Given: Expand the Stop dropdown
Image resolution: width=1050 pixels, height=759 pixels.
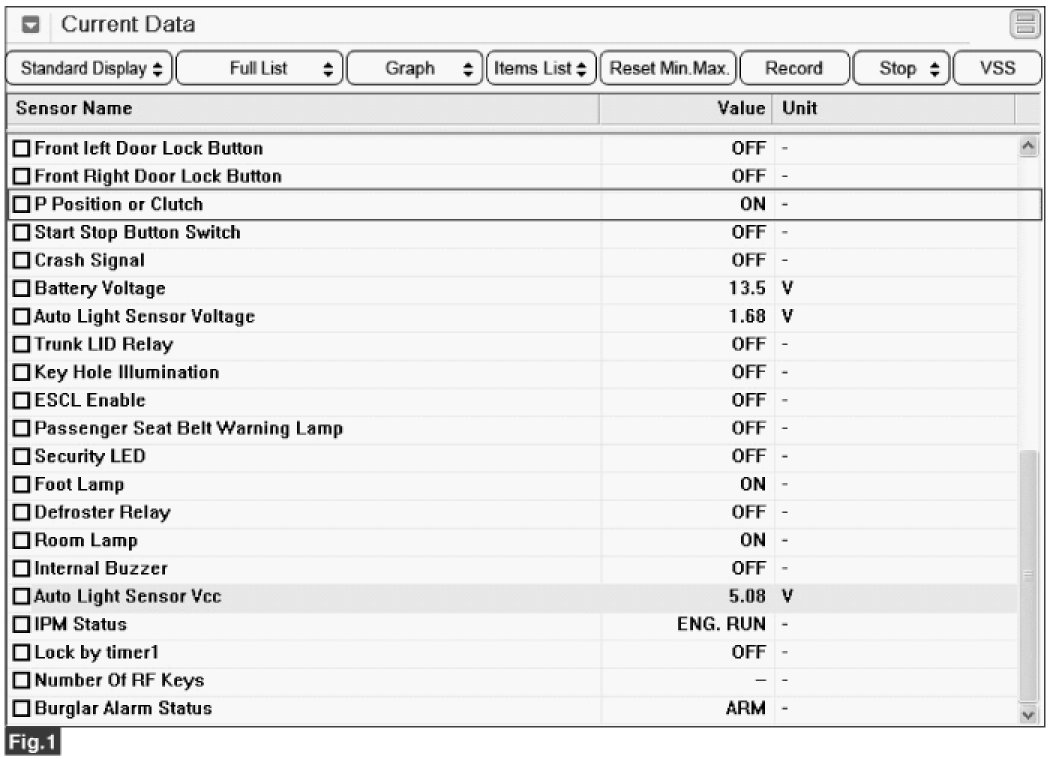Looking at the screenshot, I should click(x=900, y=69).
